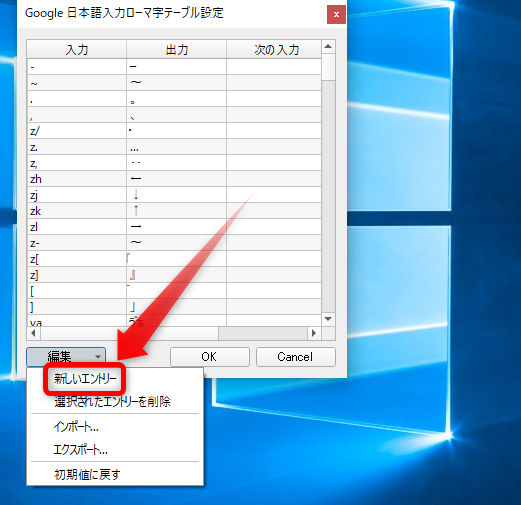521x505 pixels.
Task: Select the '[' input cell
Action: point(77,291)
